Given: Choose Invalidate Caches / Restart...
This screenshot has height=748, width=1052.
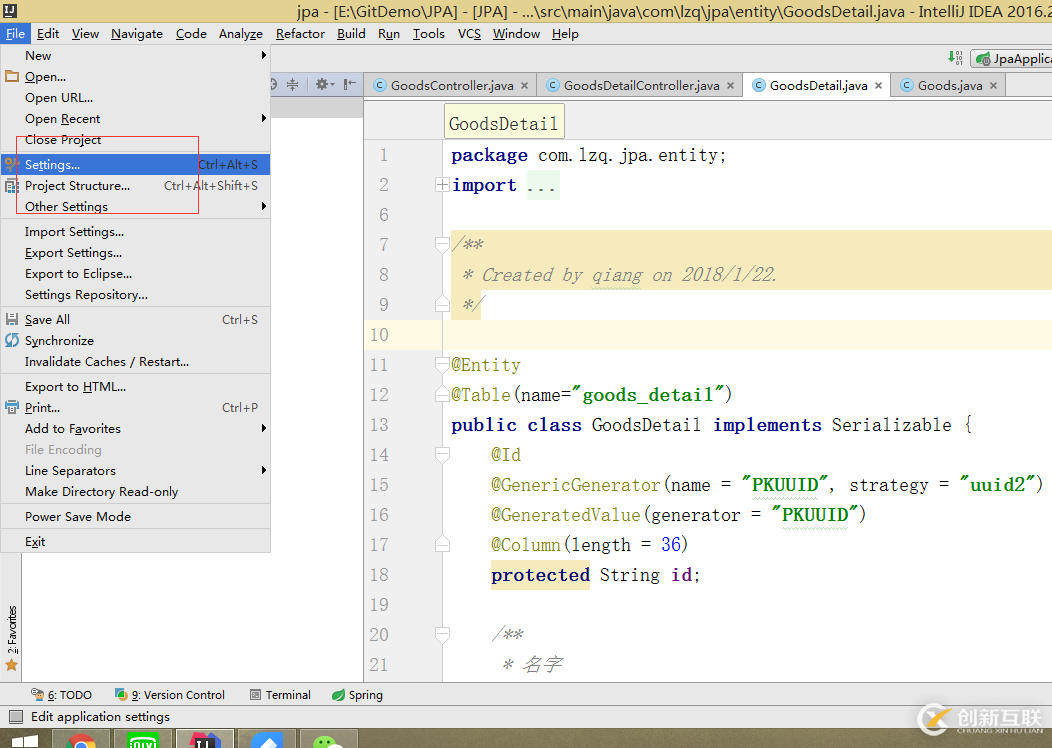Looking at the screenshot, I should click(x=136, y=362).
